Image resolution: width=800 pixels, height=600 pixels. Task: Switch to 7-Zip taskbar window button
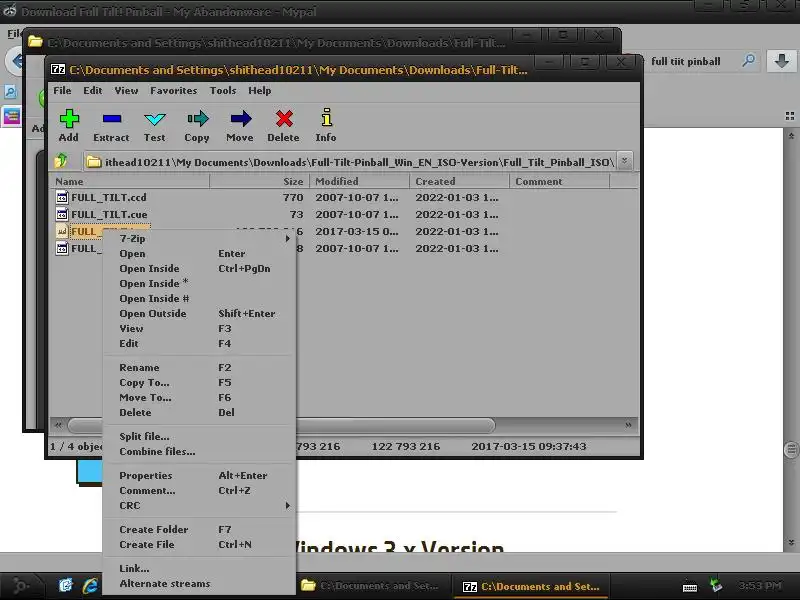tap(532, 586)
